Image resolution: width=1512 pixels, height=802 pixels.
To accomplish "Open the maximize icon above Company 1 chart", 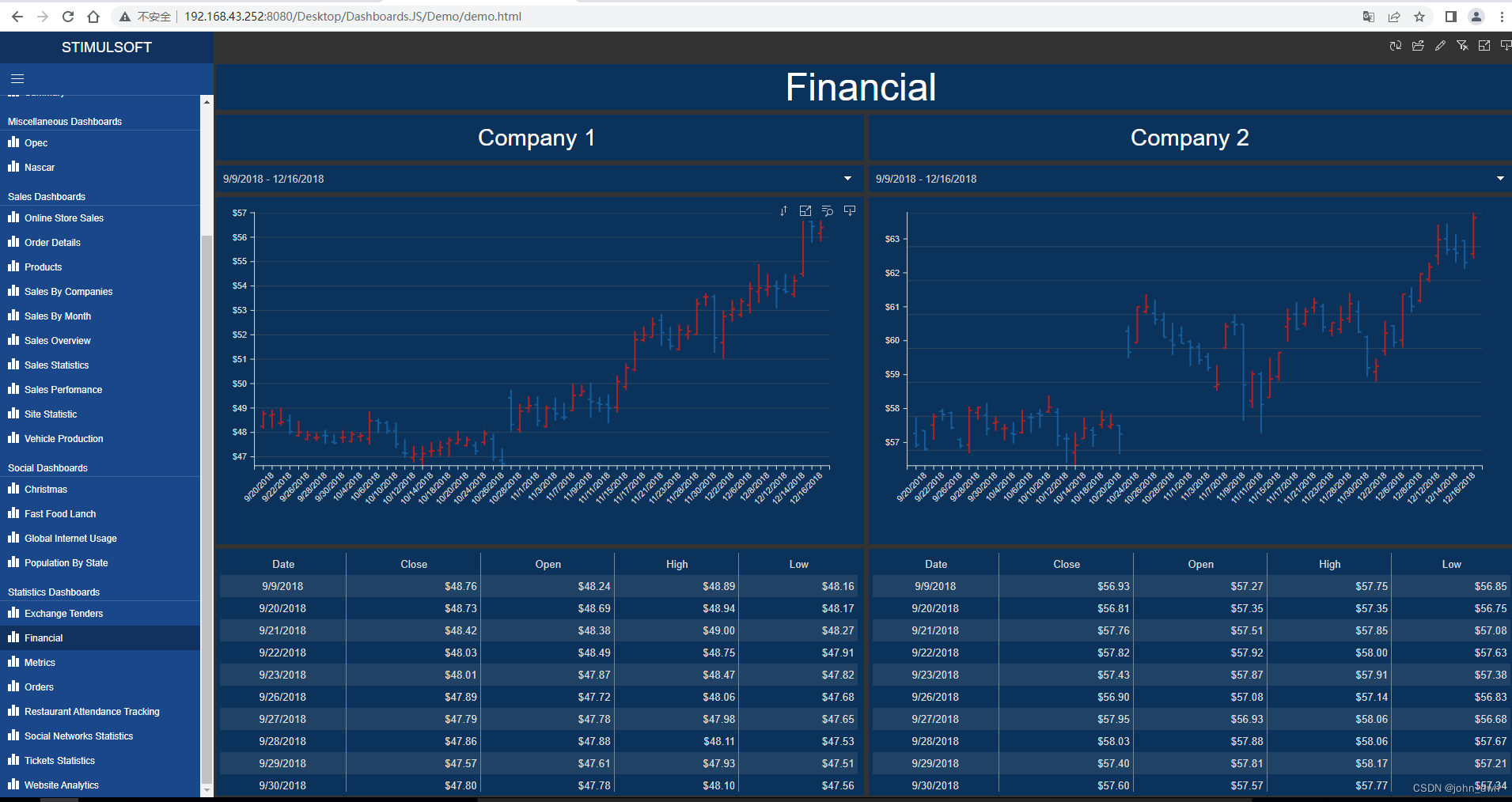I will click(805, 210).
